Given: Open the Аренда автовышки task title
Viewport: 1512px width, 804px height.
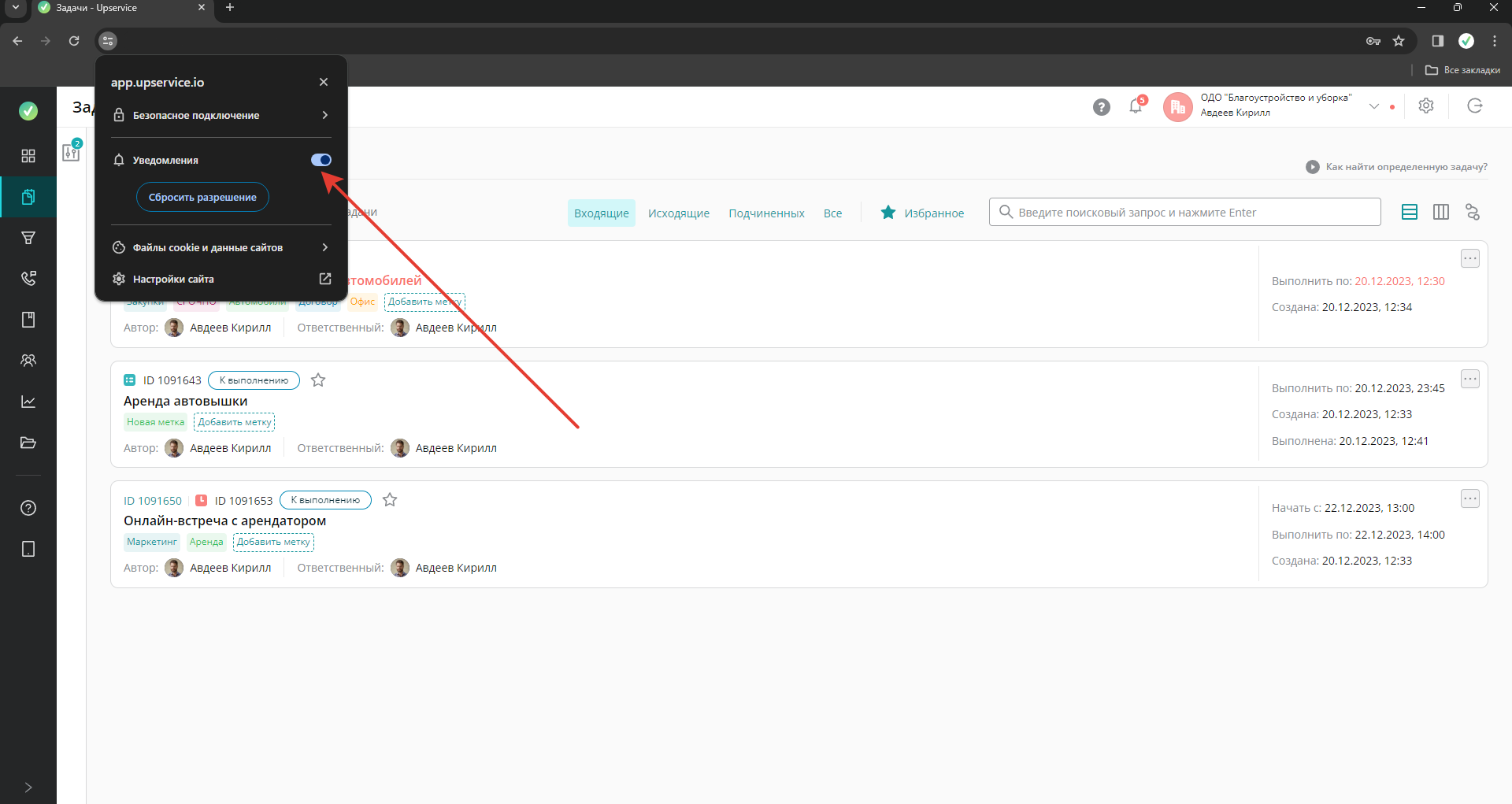Looking at the screenshot, I should [185, 402].
